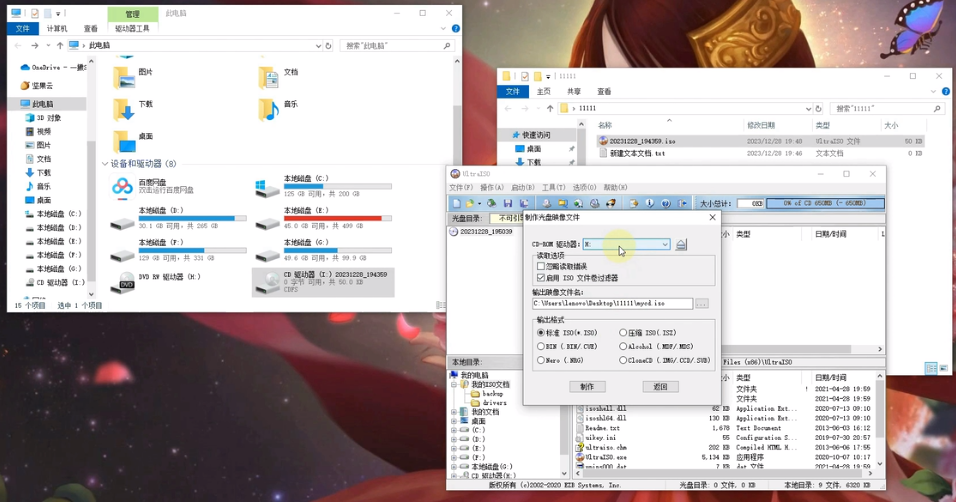This screenshot has height=502, width=956.
Task: Open the 下载 folder in 此电脑 content pane
Action: (x=133, y=109)
